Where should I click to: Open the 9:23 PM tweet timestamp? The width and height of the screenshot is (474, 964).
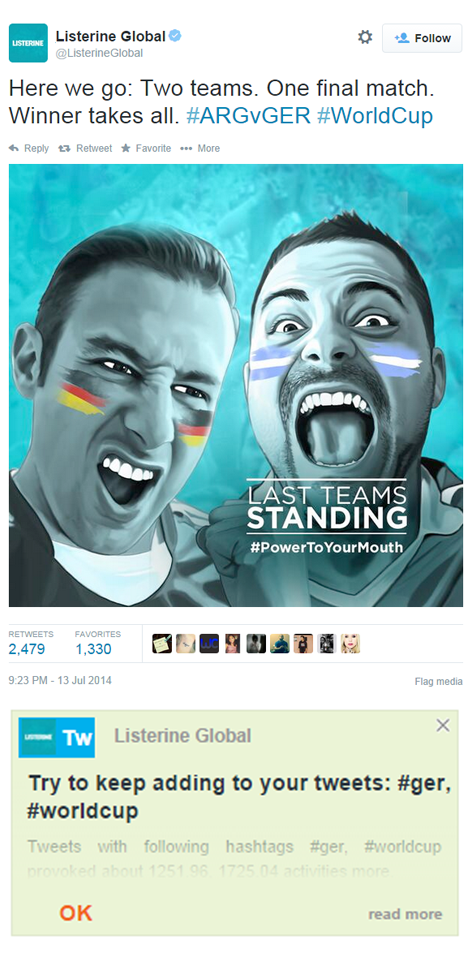pos(60,681)
